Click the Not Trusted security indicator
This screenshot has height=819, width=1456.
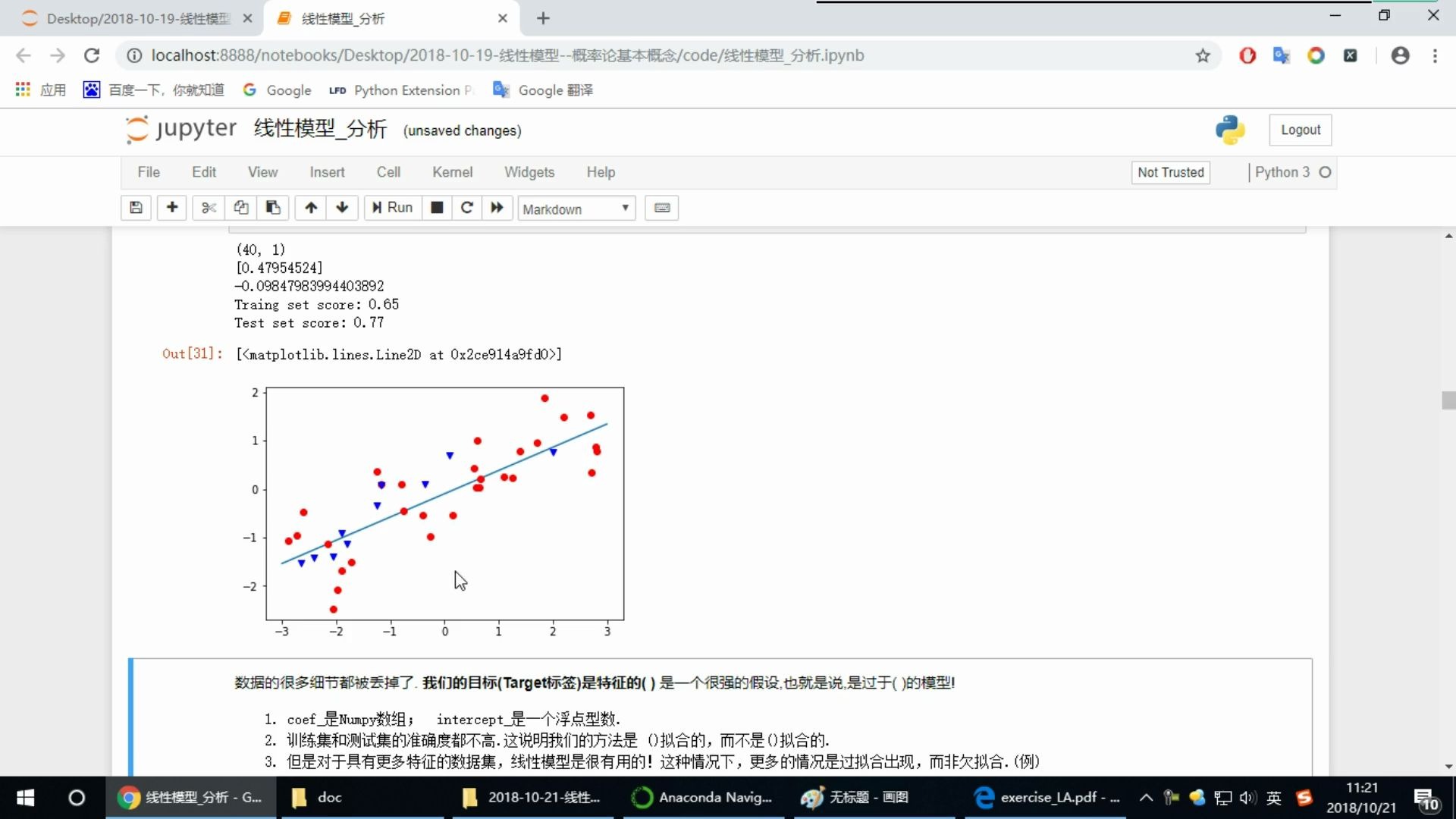1170,172
